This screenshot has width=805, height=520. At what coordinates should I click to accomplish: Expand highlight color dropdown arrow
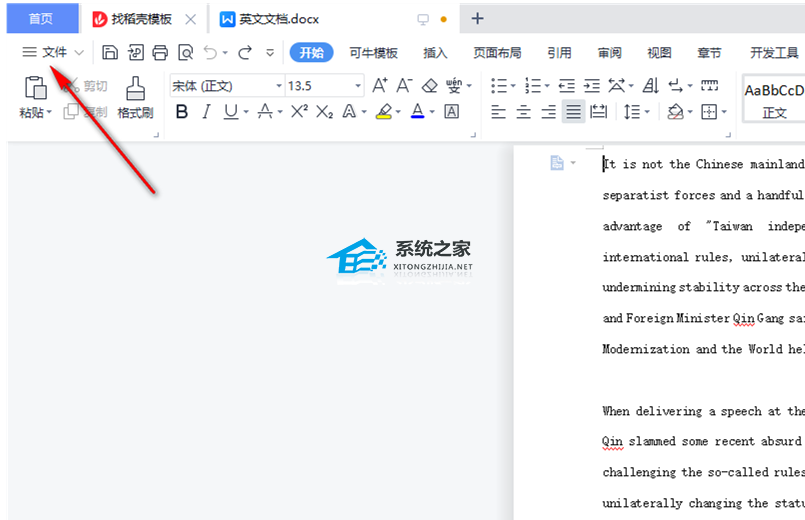tap(398, 111)
